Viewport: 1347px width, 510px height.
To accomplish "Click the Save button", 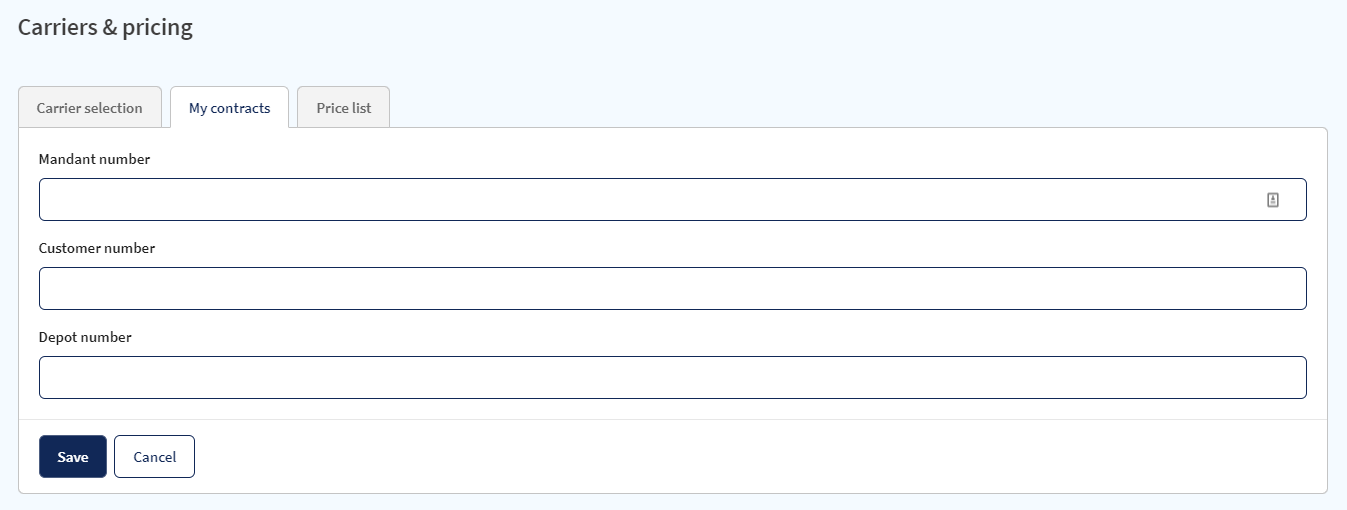I will (73, 457).
